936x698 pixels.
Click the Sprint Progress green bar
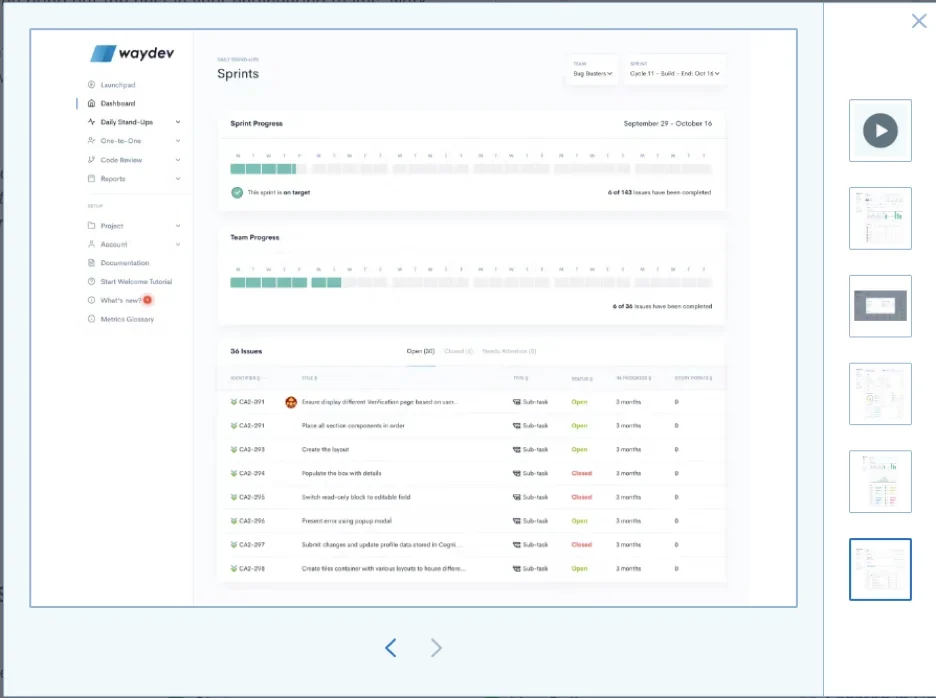(263, 169)
